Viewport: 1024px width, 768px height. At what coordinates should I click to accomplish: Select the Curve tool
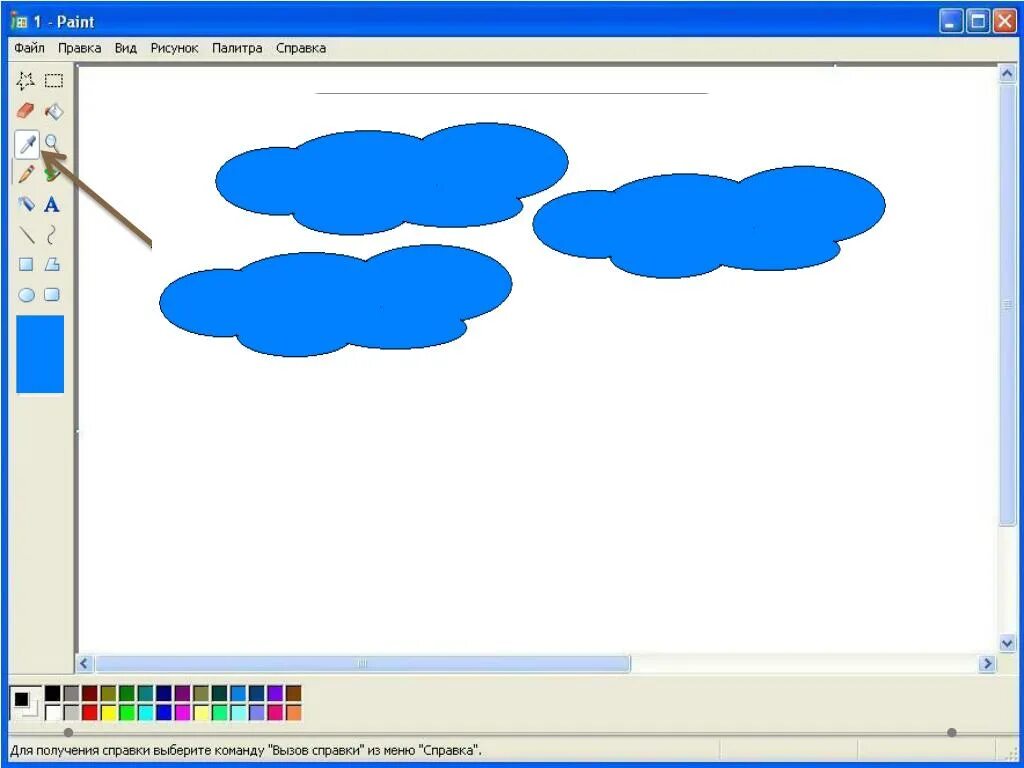(x=52, y=234)
